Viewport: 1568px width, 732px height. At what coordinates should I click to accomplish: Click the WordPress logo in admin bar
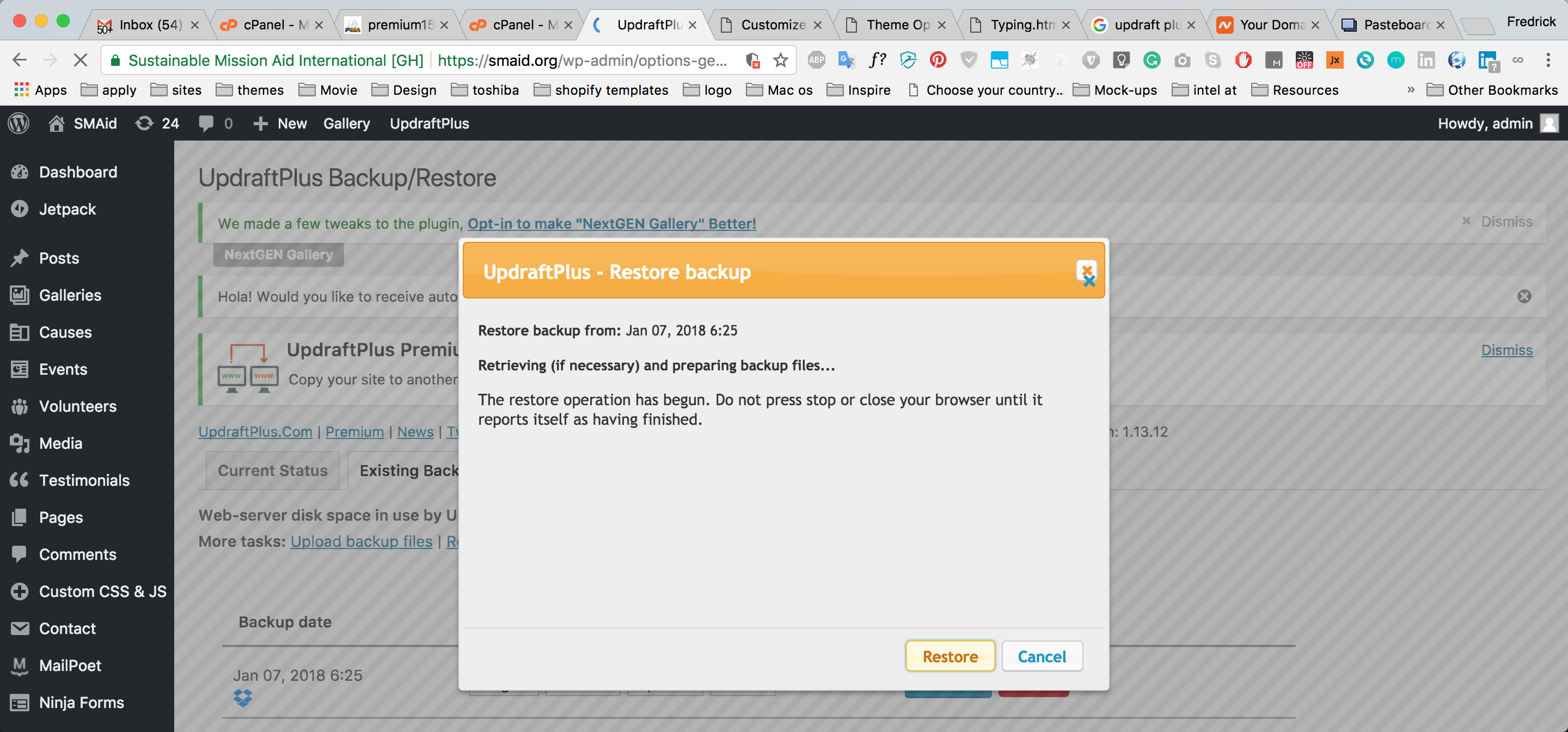[19, 123]
